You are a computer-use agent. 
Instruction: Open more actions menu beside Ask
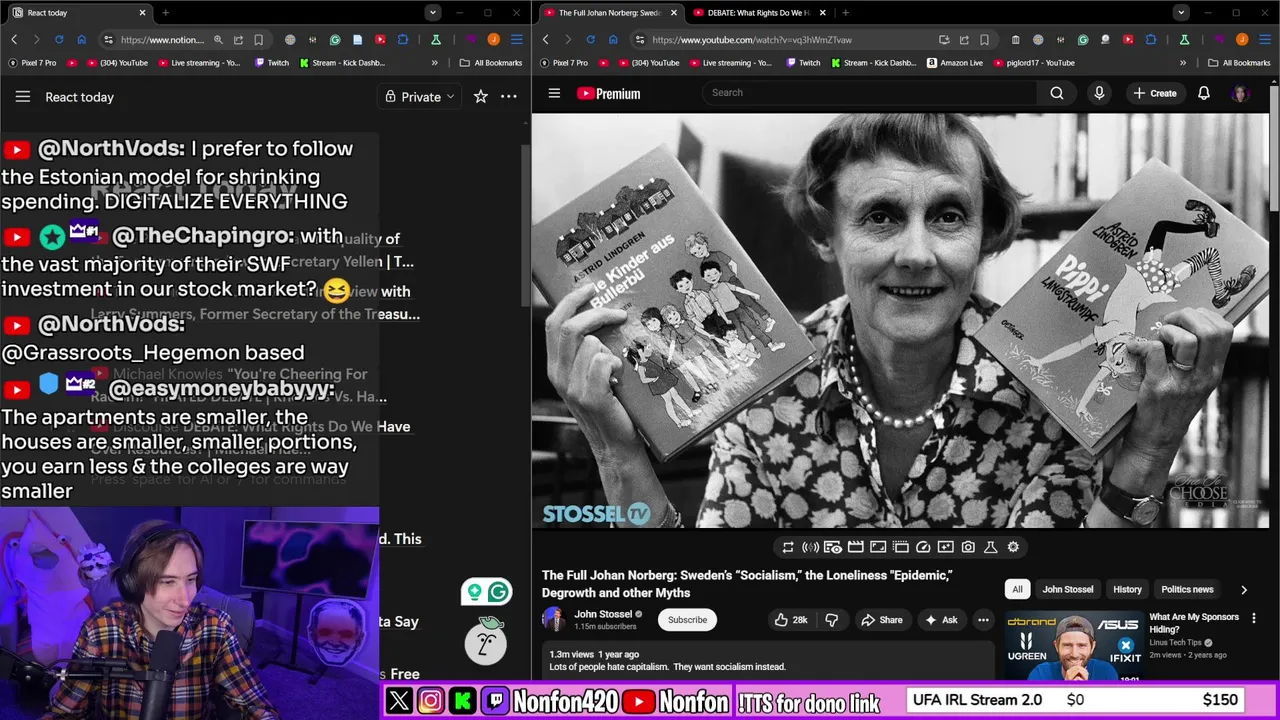tap(983, 620)
